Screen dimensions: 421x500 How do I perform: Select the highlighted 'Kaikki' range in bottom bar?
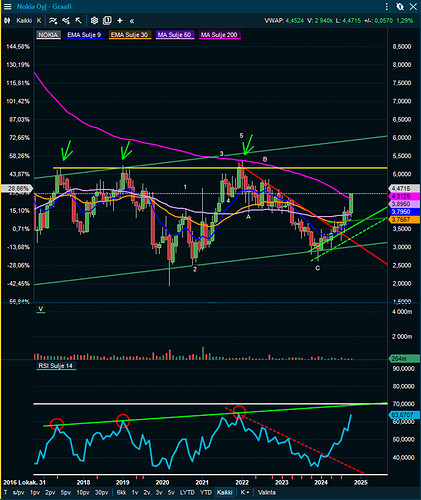(225, 492)
